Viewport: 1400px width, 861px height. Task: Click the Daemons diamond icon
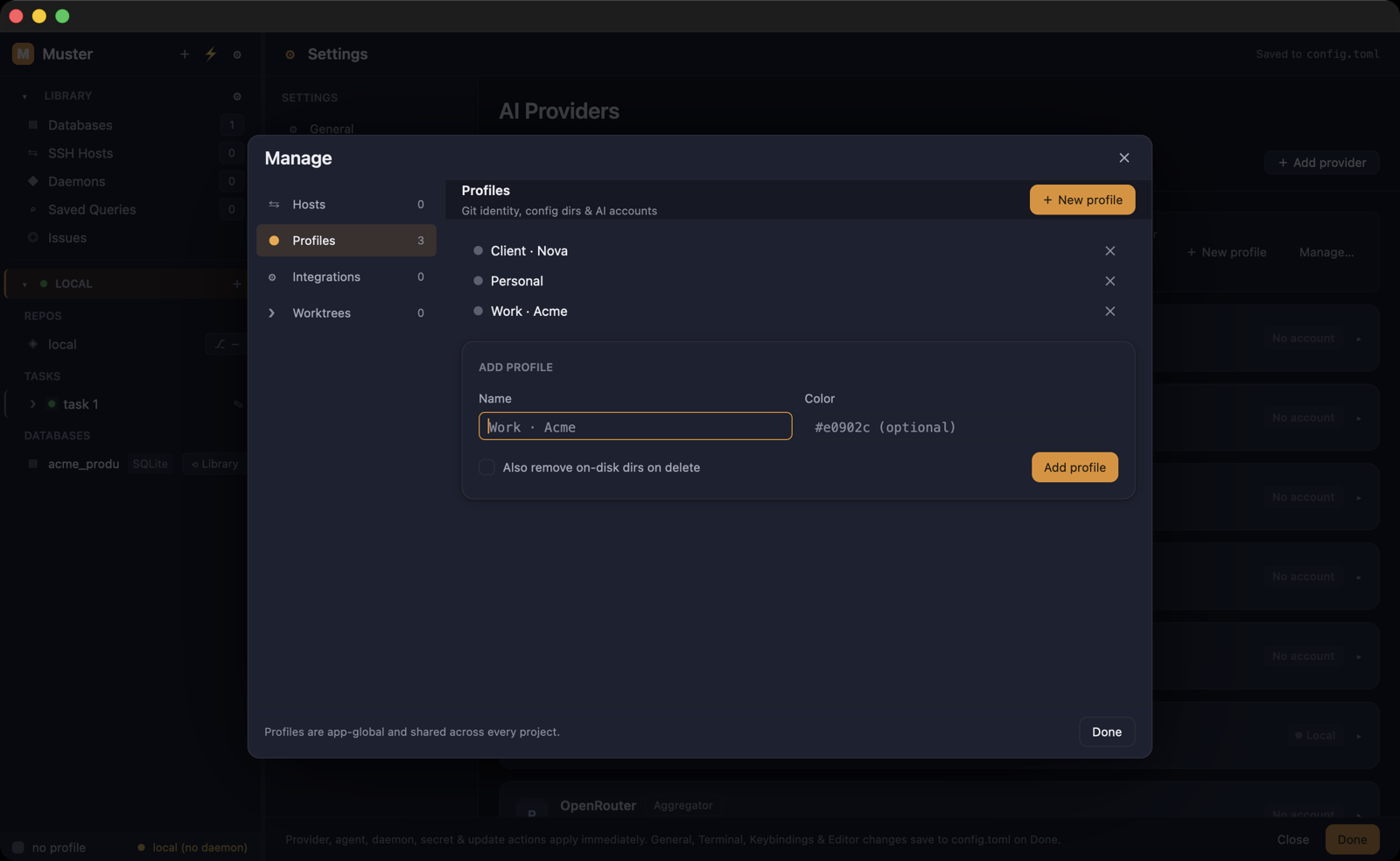point(33,181)
